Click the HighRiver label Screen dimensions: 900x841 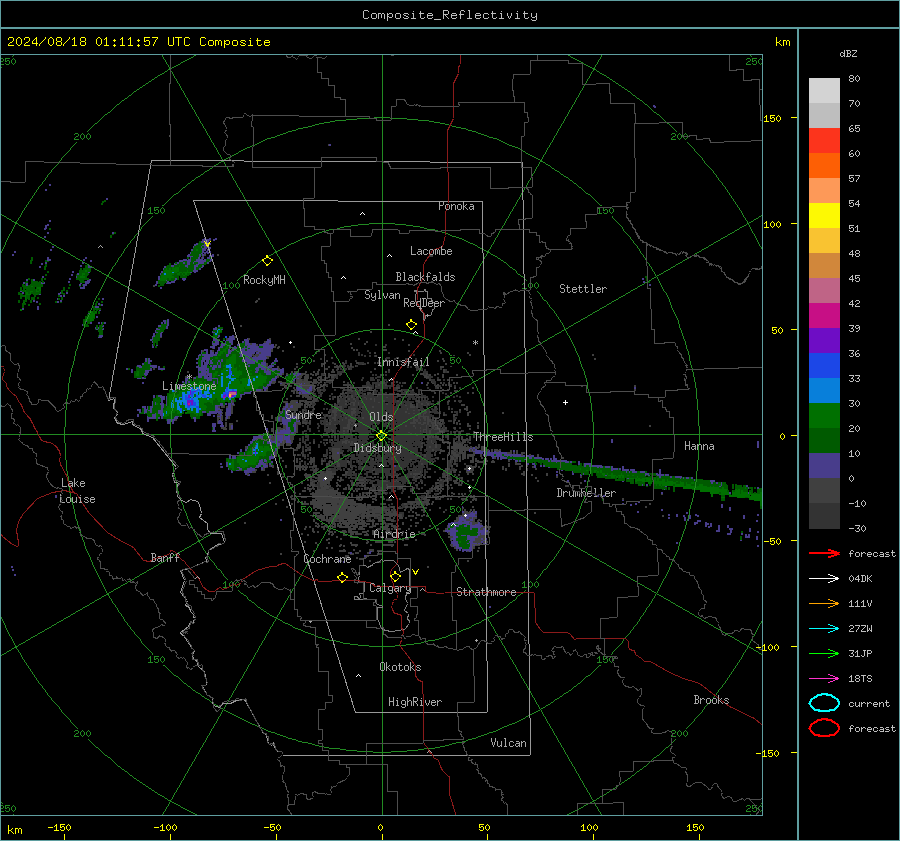[x=415, y=702]
